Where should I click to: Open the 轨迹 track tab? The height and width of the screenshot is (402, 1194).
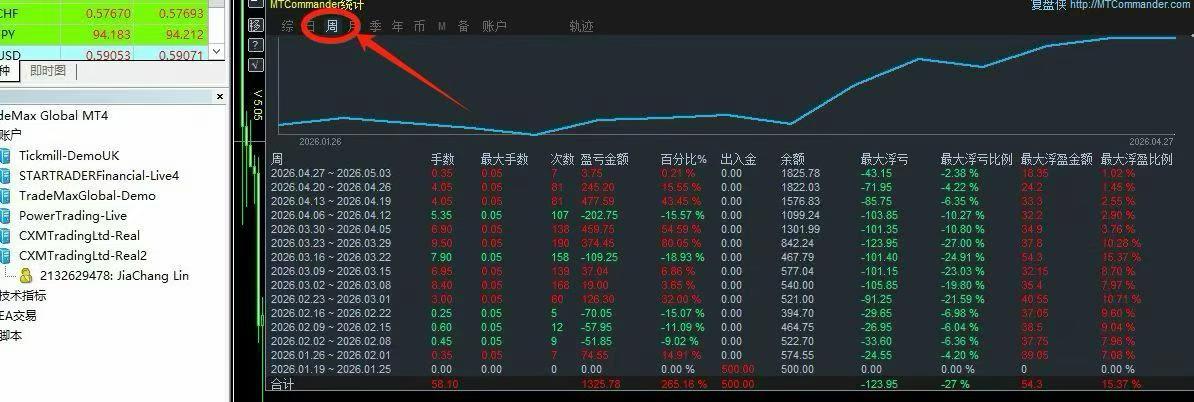tap(581, 26)
